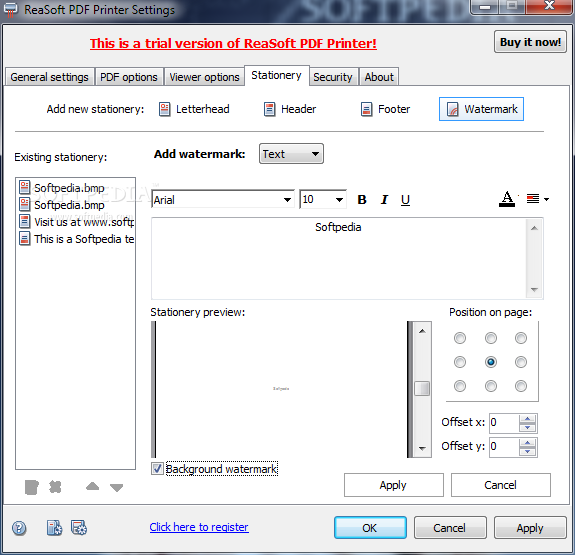Viewport: 575px width, 555px height.
Task: Select the top-center position radio button
Action: click(x=491, y=338)
